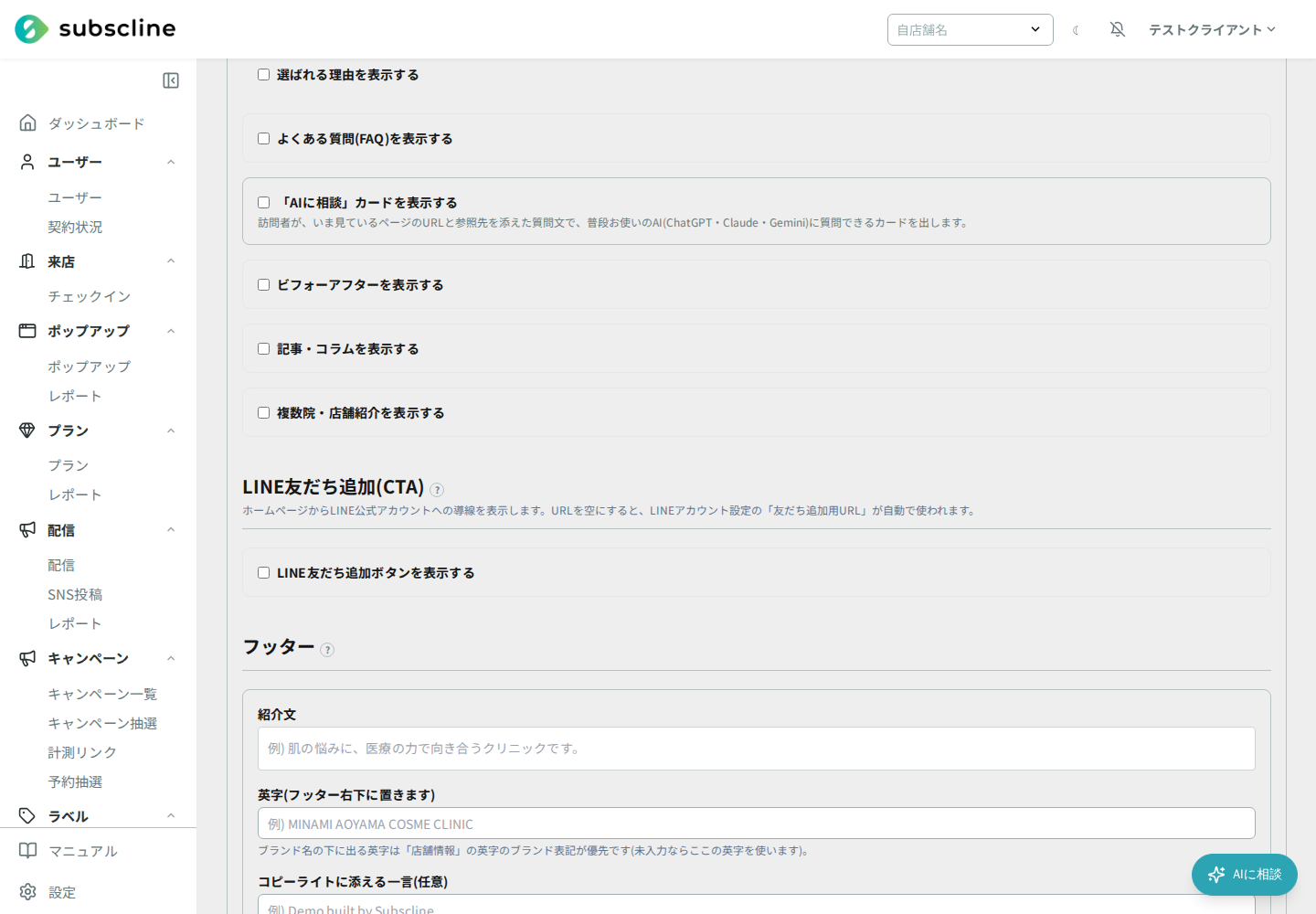1316x914 pixels.
Task: Click the 配信 megaphone icon
Action: coord(27,530)
